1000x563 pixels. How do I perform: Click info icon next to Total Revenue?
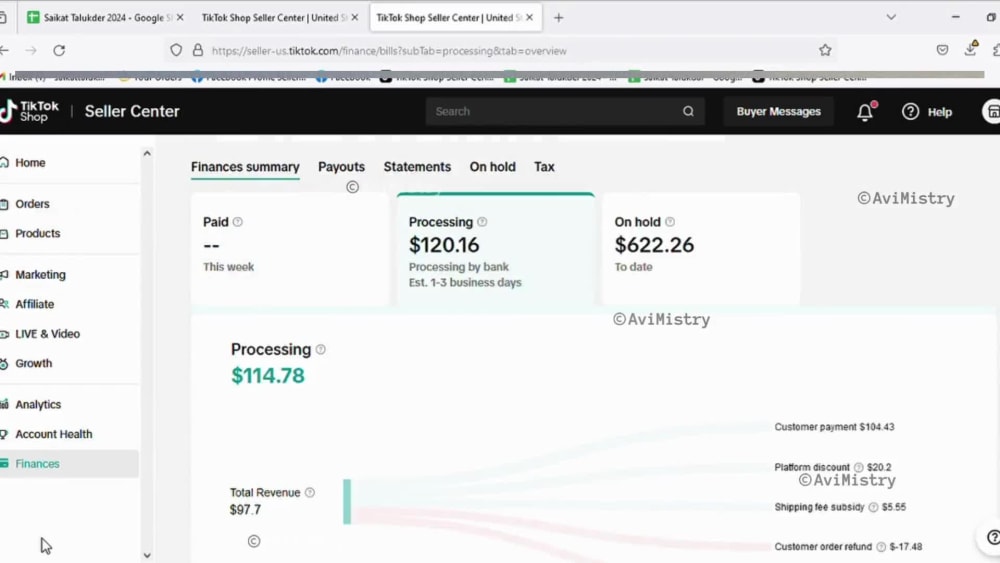coord(310,492)
